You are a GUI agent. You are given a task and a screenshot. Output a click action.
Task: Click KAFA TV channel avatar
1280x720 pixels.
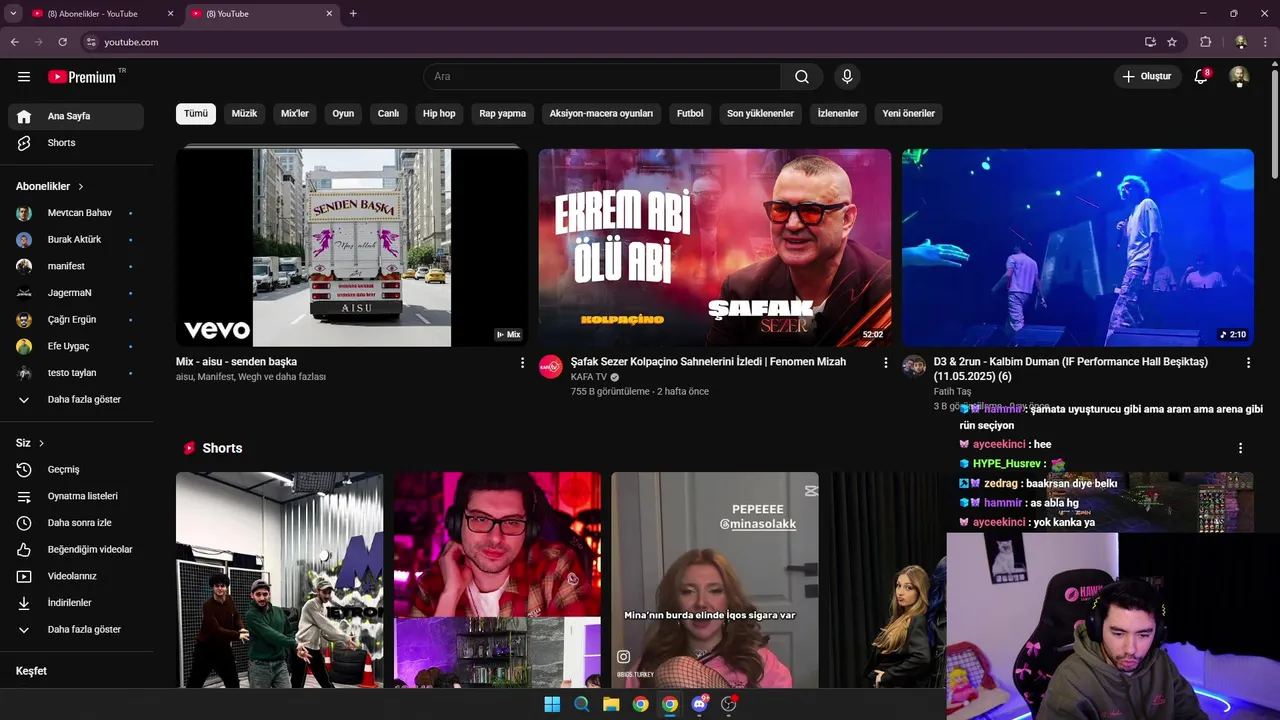tap(551, 366)
